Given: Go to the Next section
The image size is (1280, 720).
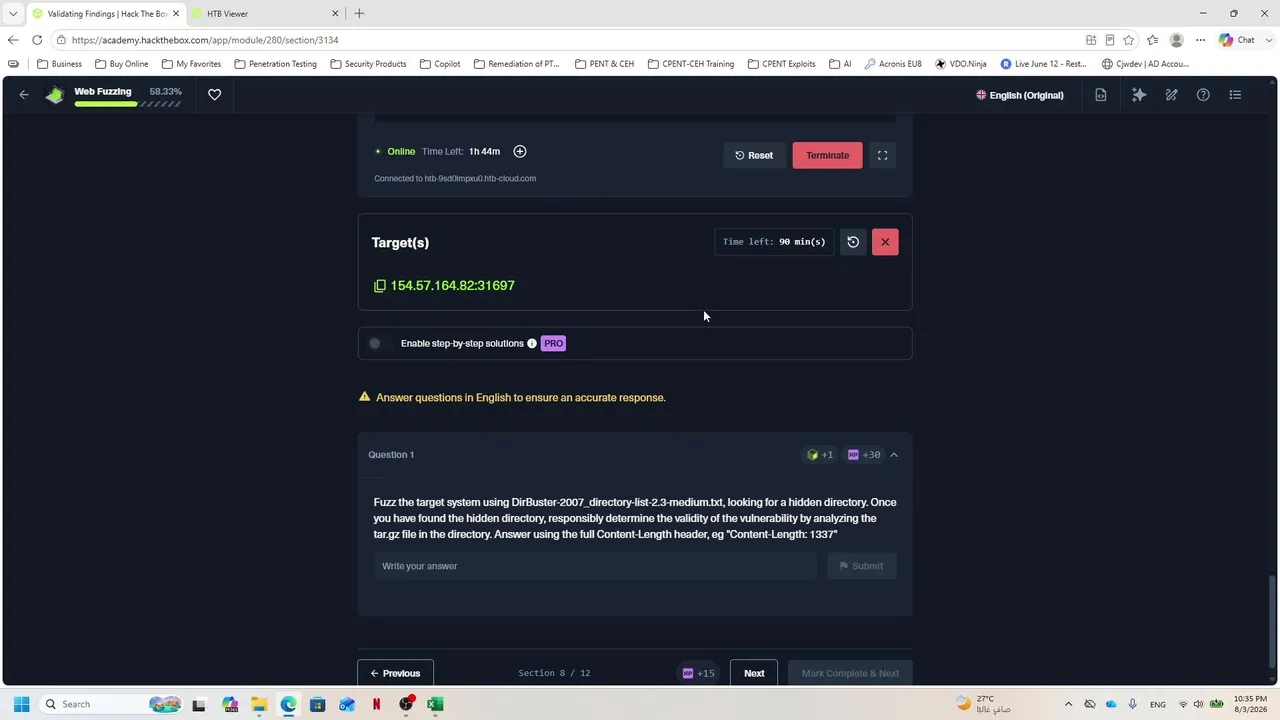Looking at the screenshot, I should pos(754,673).
